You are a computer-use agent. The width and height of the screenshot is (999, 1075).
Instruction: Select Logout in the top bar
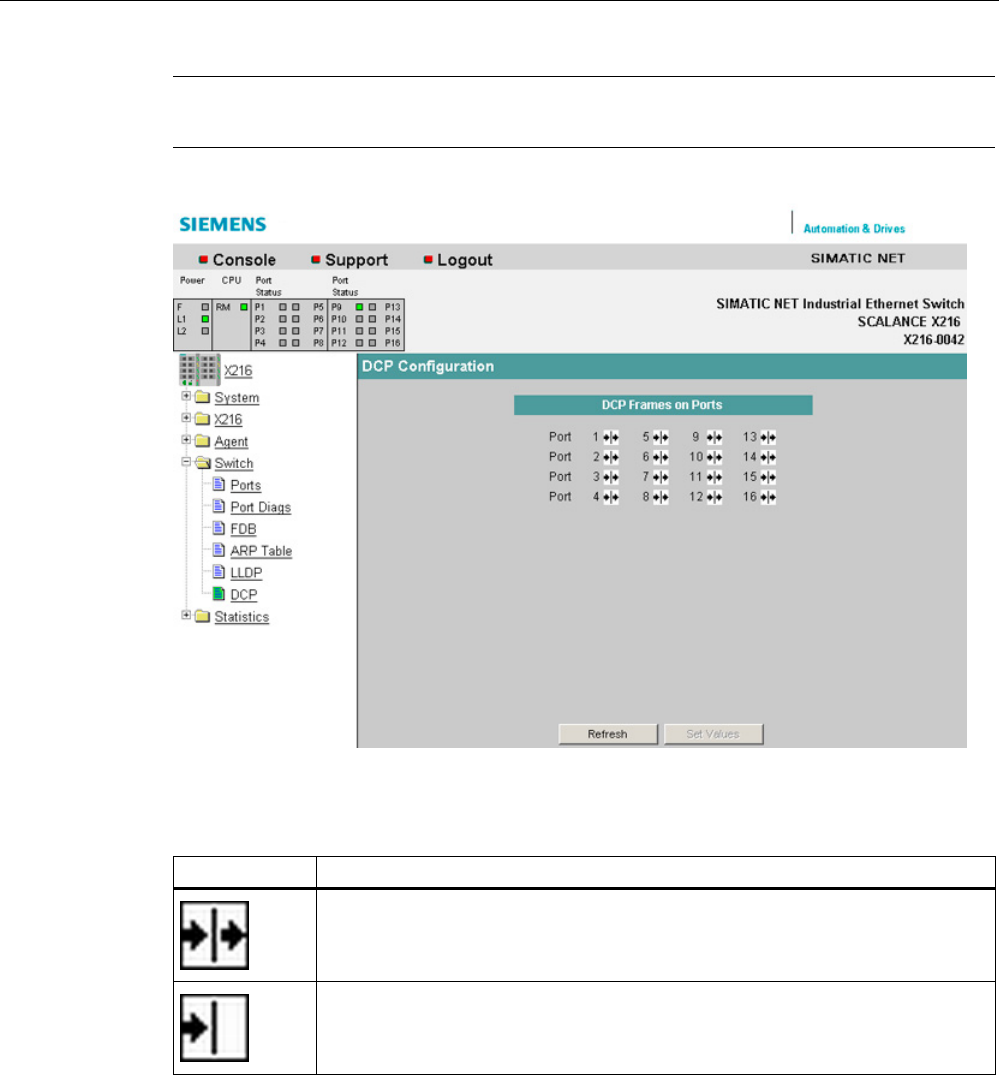click(x=465, y=260)
